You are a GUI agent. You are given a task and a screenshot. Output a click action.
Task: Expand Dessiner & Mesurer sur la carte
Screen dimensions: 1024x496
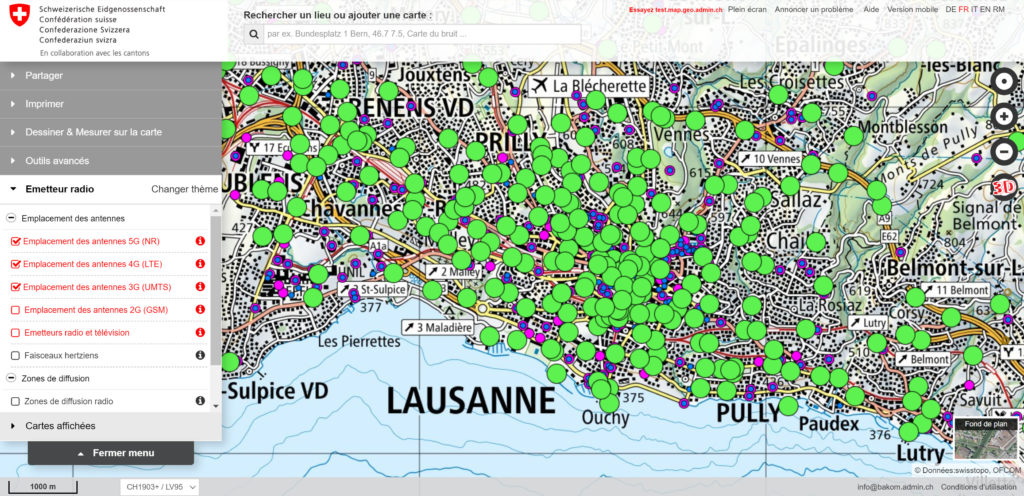tap(111, 132)
